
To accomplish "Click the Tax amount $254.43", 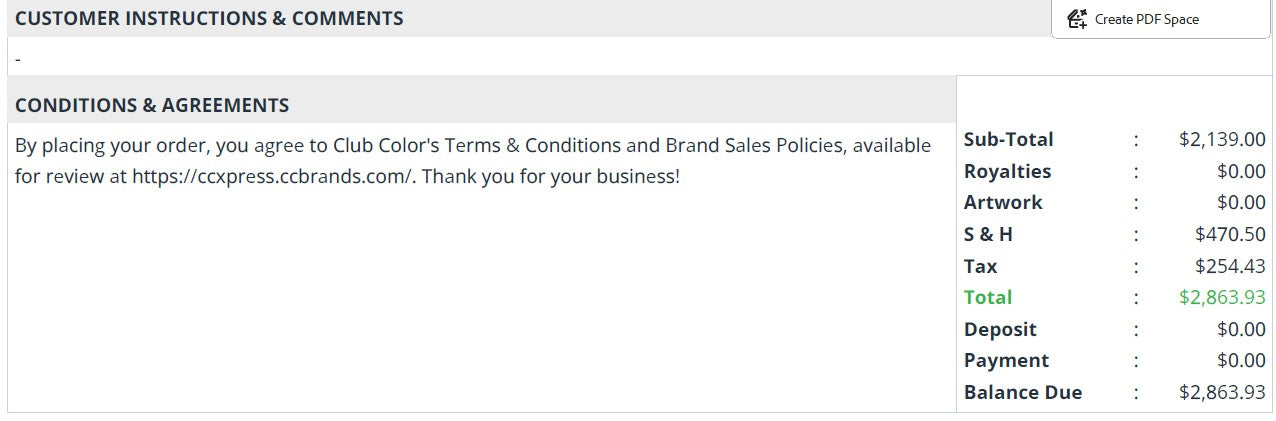I will 1230,266.
